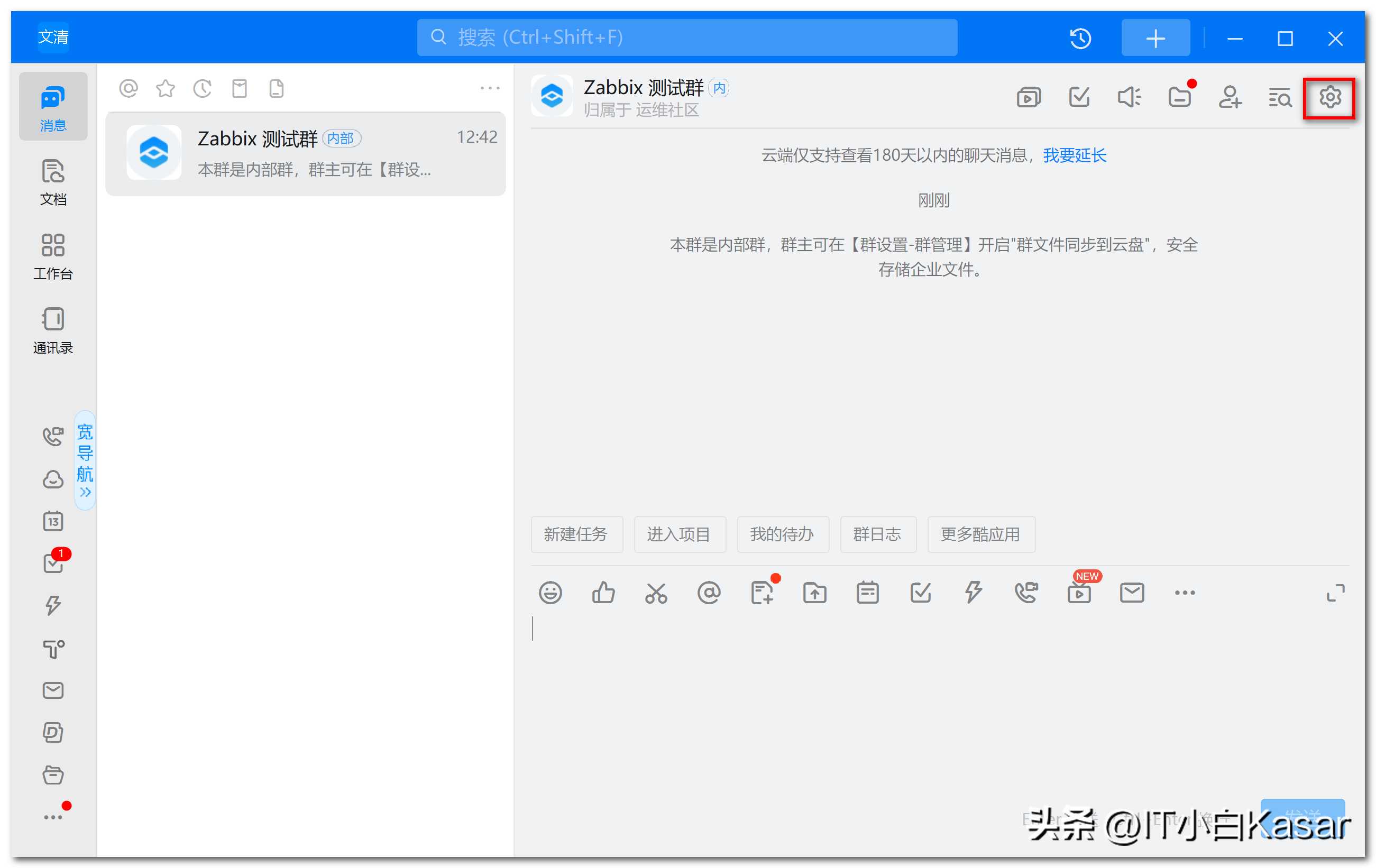Send a thumbs-up like
This screenshot has width=1376, height=868.
pyautogui.click(x=603, y=593)
